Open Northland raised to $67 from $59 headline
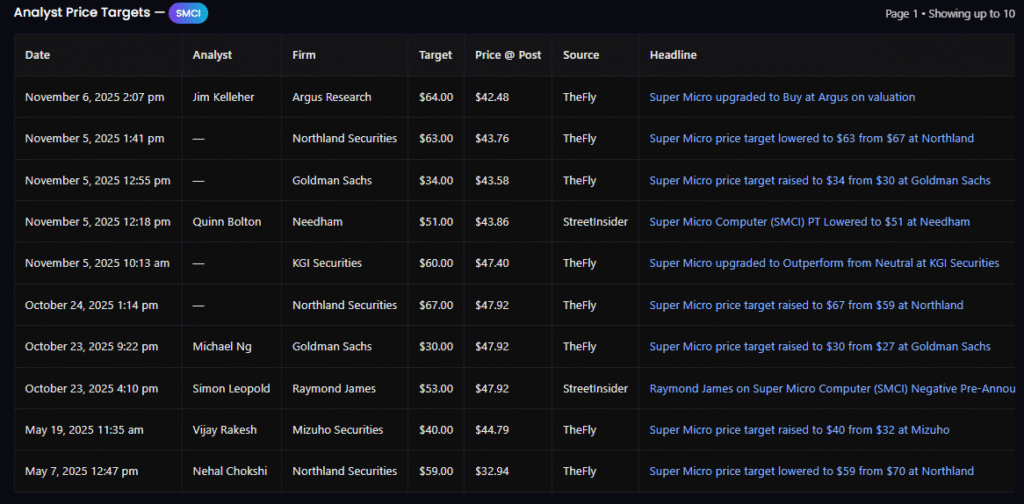 click(x=806, y=305)
